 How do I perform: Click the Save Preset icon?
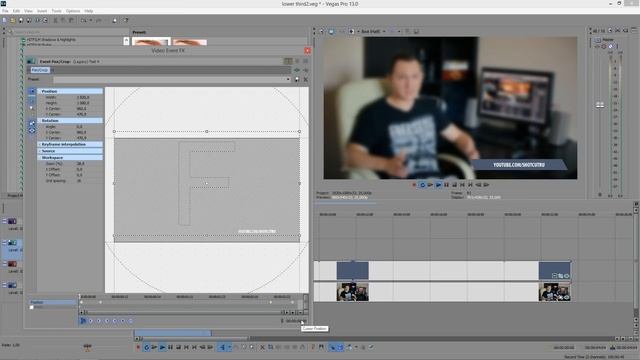pos(297,79)
